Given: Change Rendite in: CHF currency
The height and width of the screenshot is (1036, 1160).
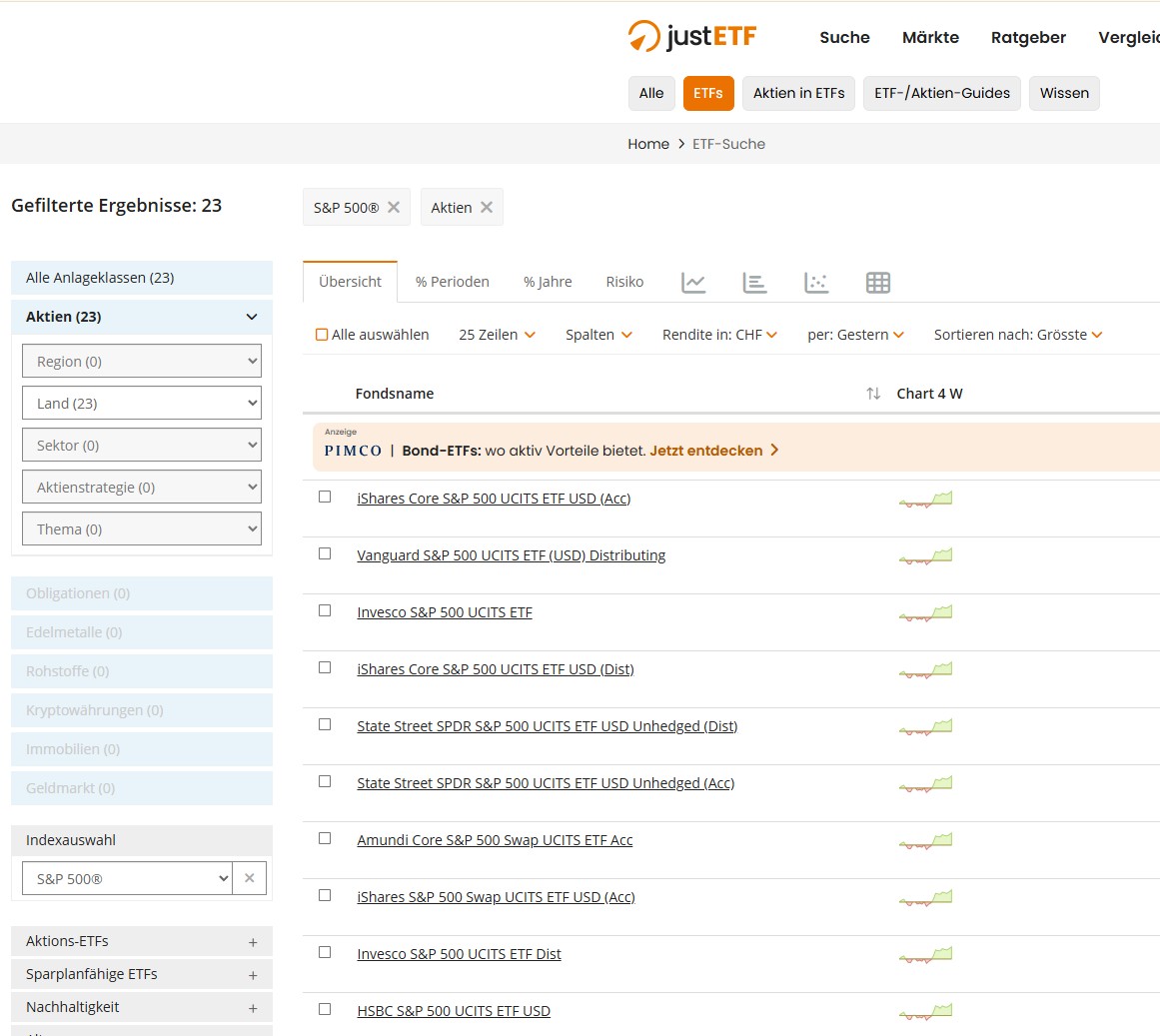Looking at the screenshot, I should tap(719, 335).
